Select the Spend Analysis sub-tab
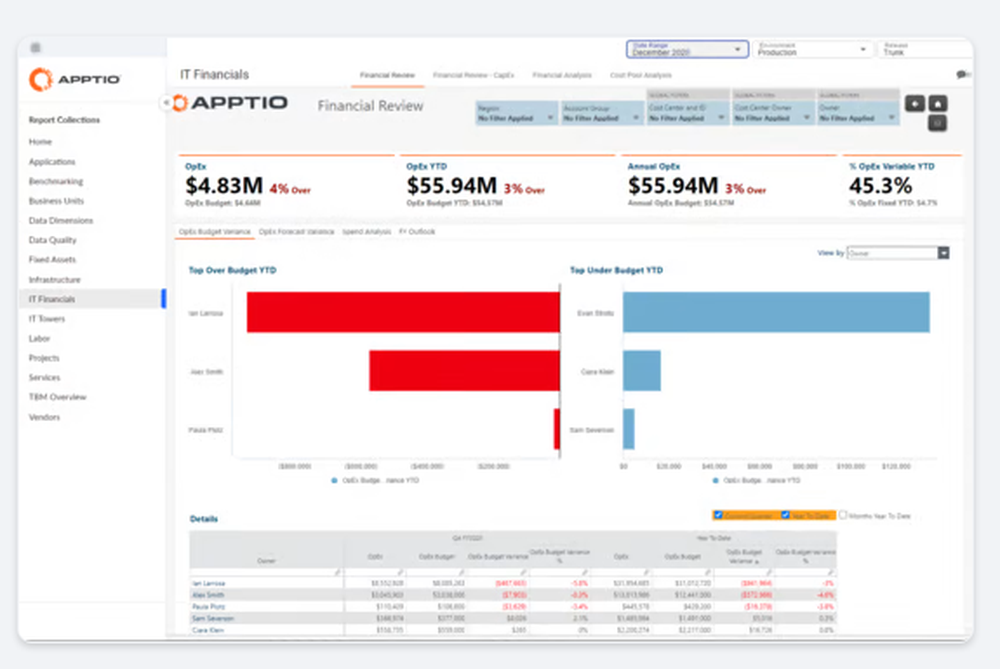1000x669 pixels. [367, 232]
